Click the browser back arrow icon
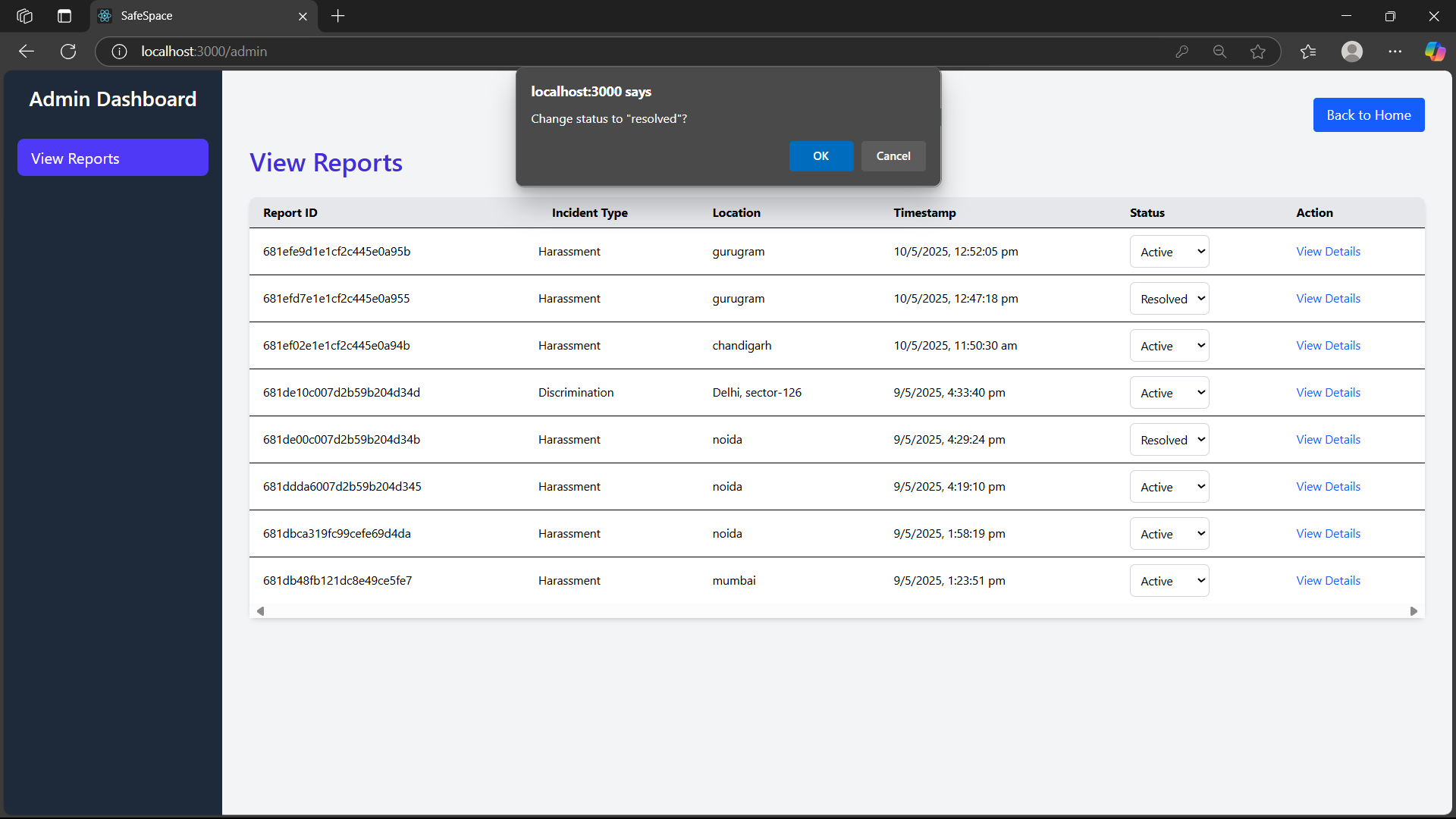Screen dimensions: 1456x819 point(27,52)
